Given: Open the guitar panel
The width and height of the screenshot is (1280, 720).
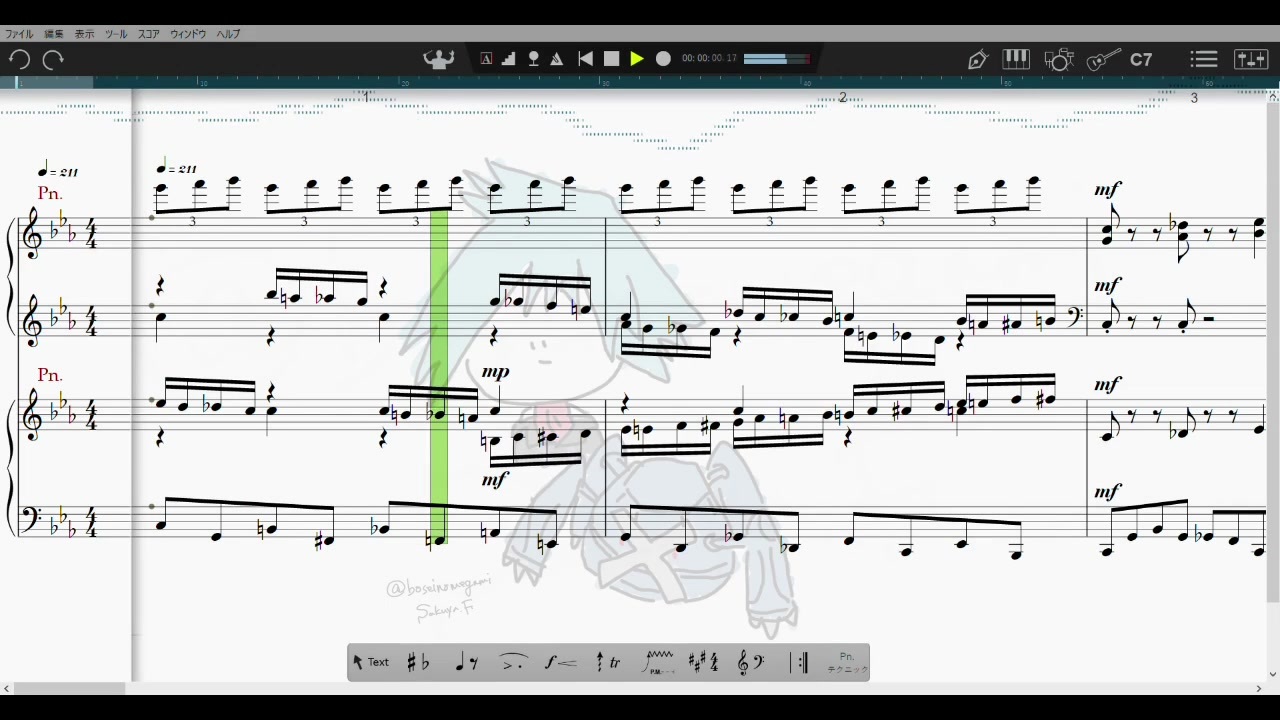Looking at the screenshot, I should click(1103, 60).
